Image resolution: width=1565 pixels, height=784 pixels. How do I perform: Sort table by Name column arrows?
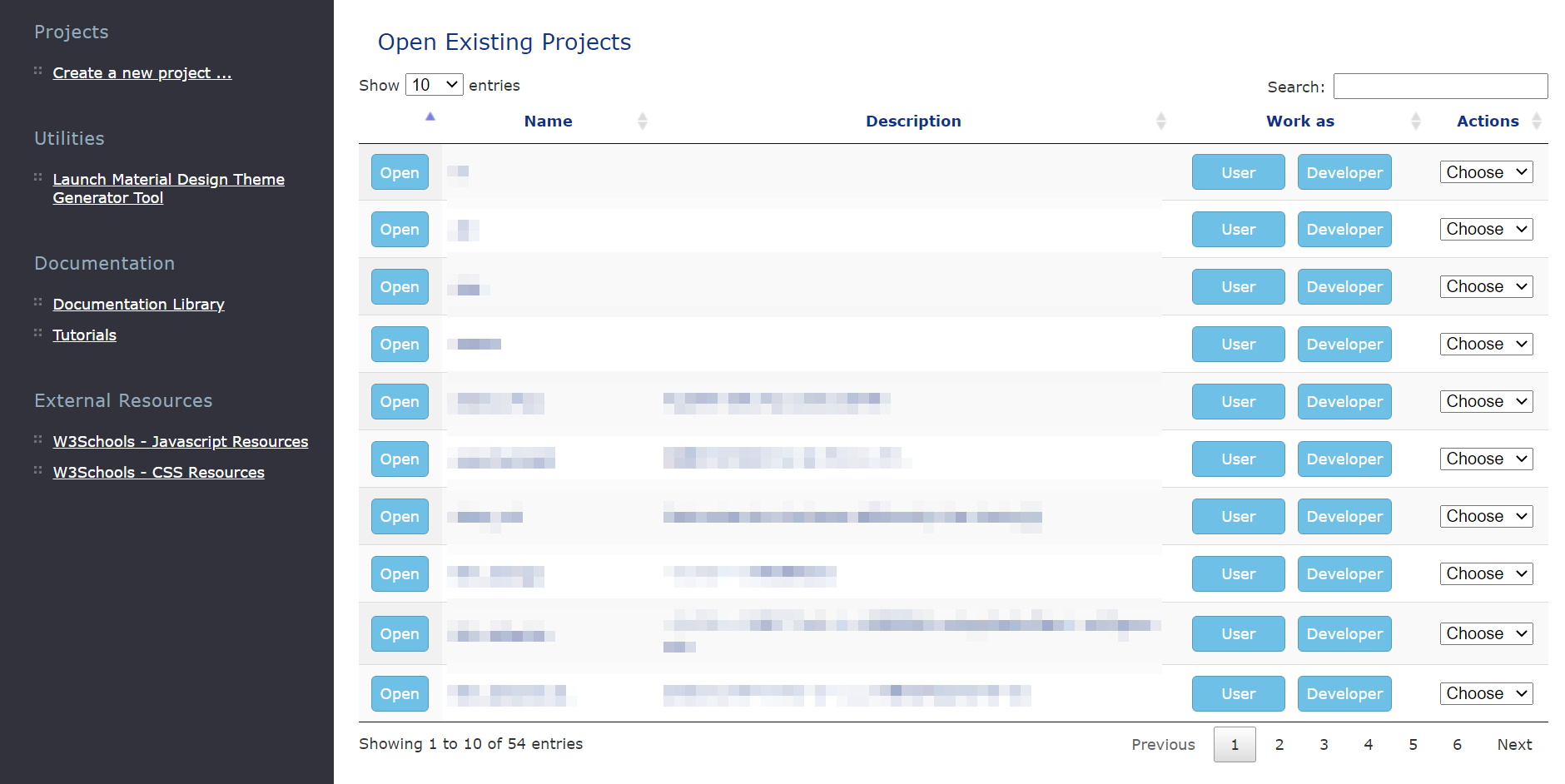[642, 122]
